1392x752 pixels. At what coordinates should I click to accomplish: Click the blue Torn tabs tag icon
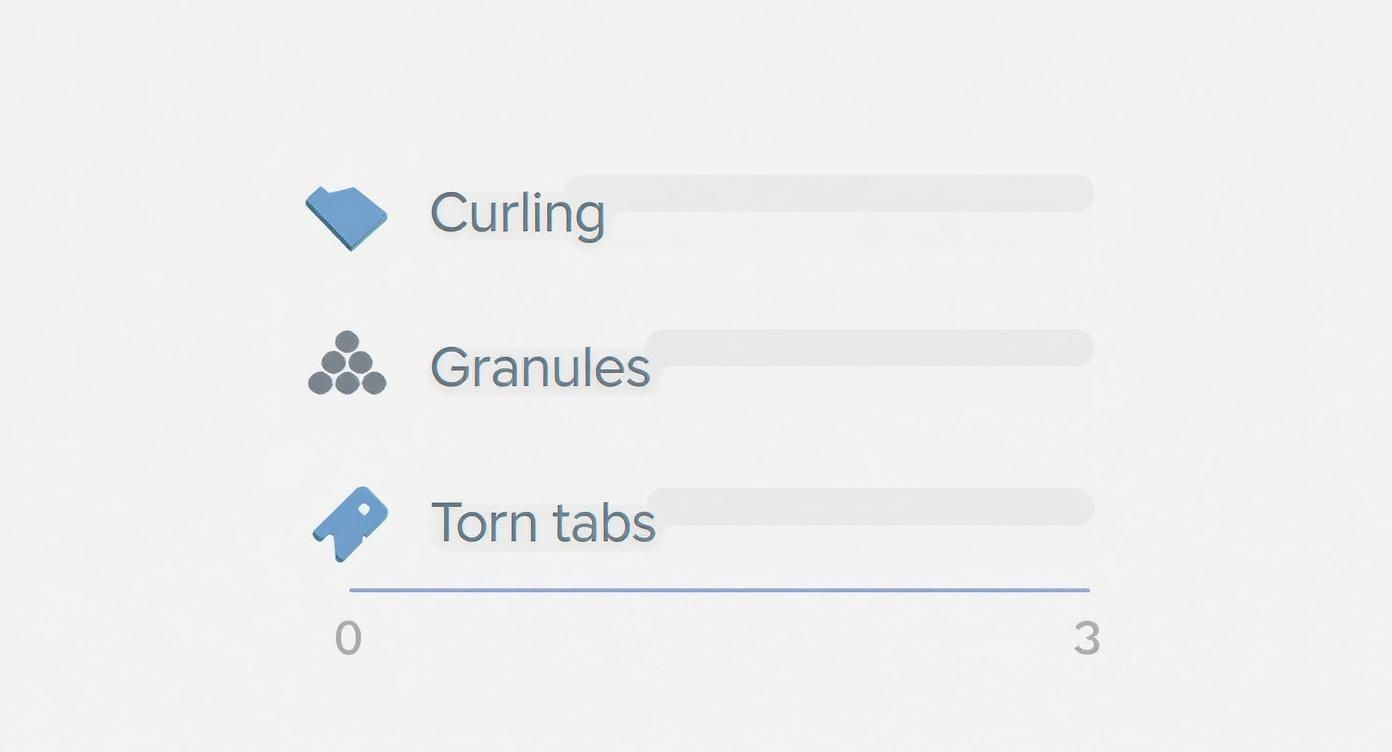(350, 523)
